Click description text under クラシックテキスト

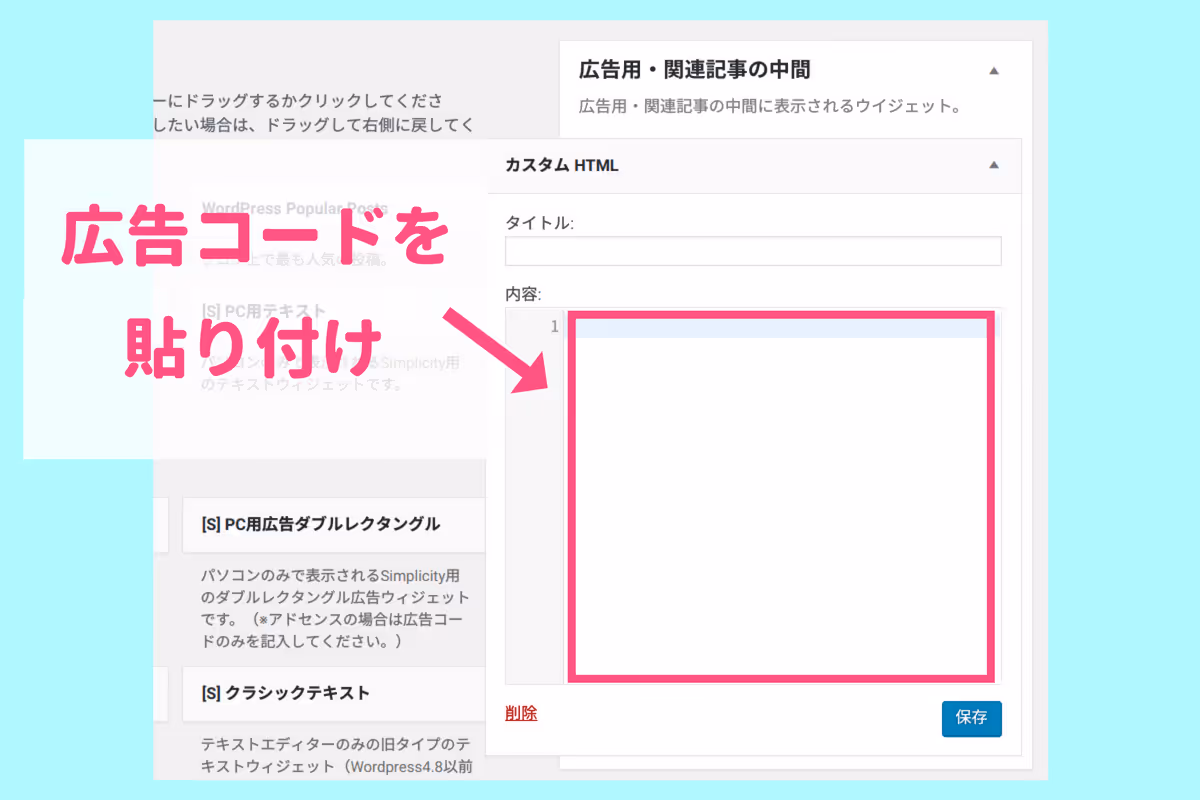click(x=336, y=757)
